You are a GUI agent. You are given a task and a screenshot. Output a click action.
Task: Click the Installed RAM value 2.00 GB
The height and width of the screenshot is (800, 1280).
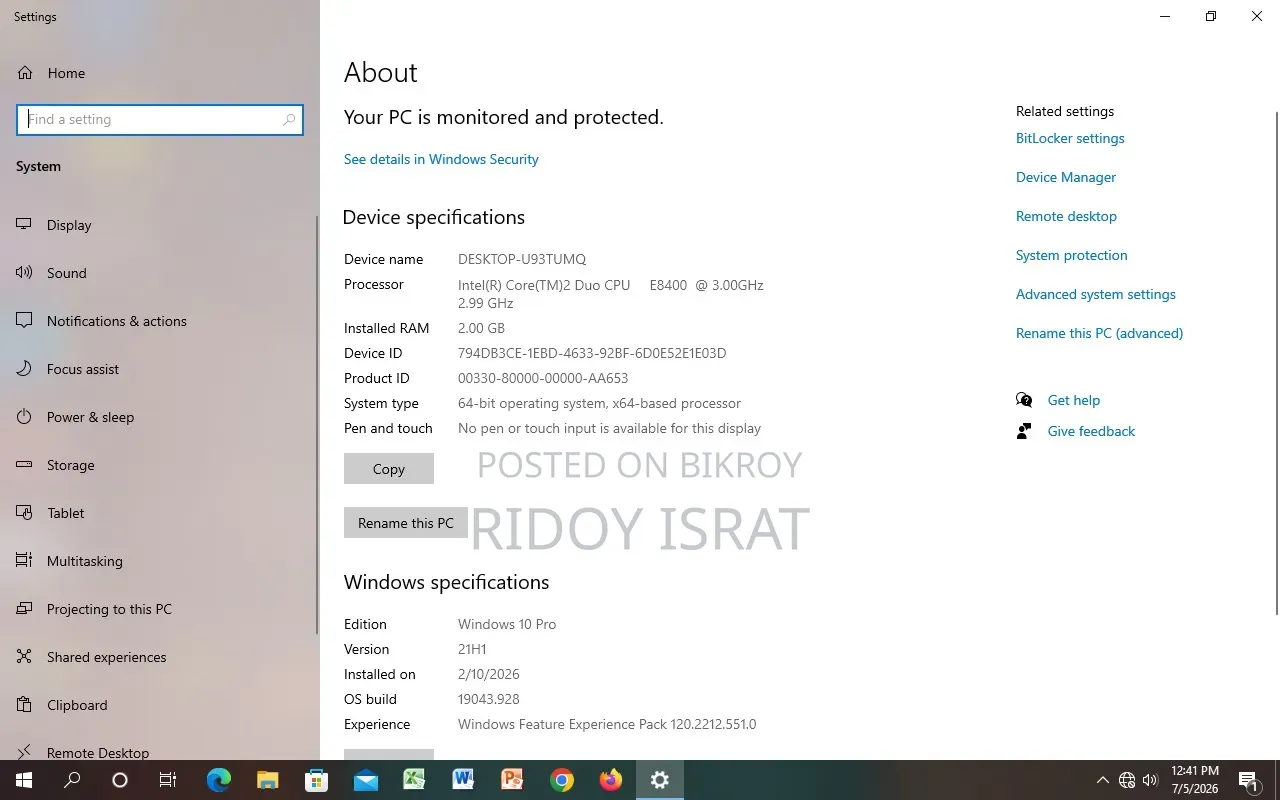click(x=481, y=328)
